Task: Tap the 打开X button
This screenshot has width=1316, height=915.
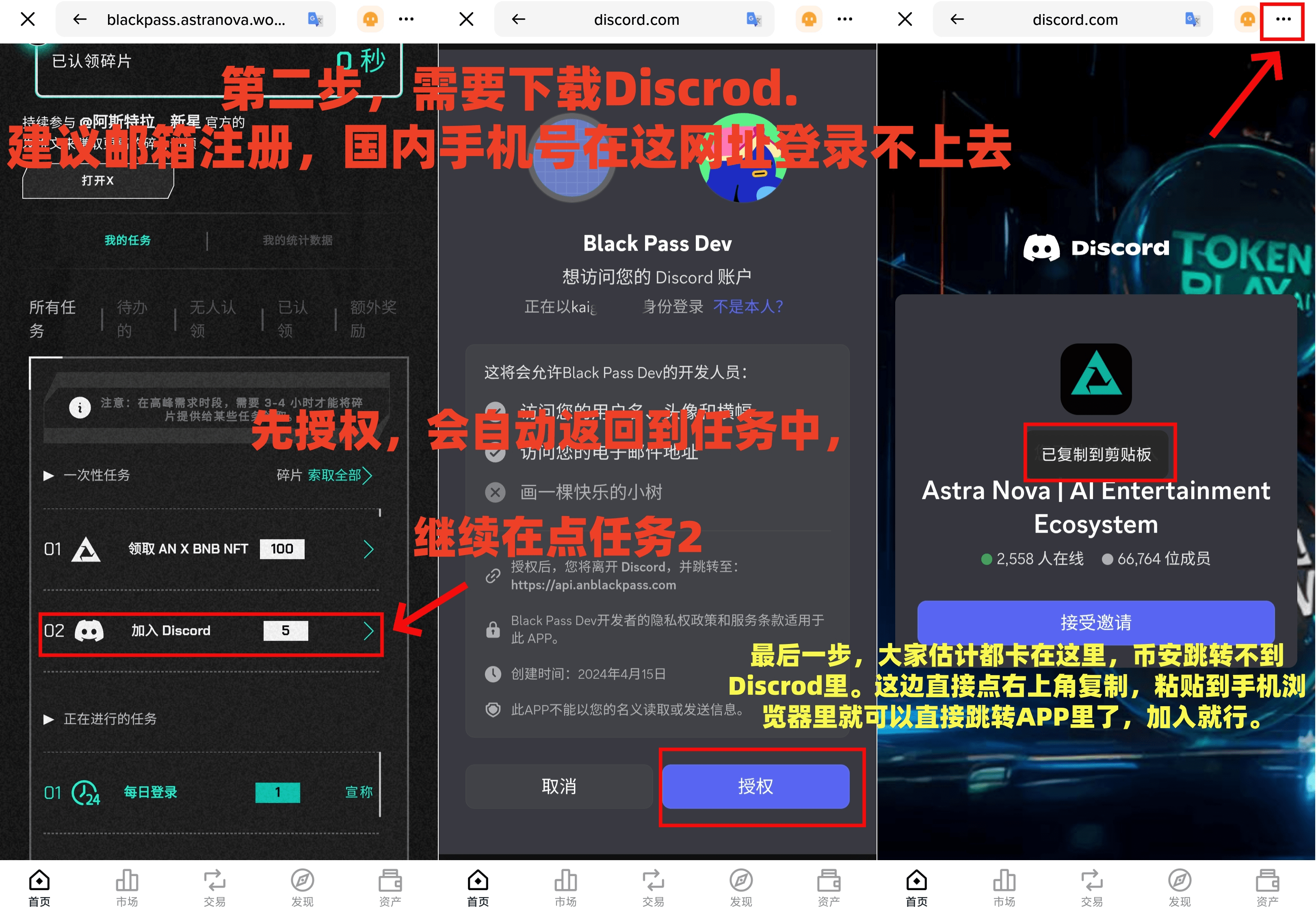Action: coord(97,180)
